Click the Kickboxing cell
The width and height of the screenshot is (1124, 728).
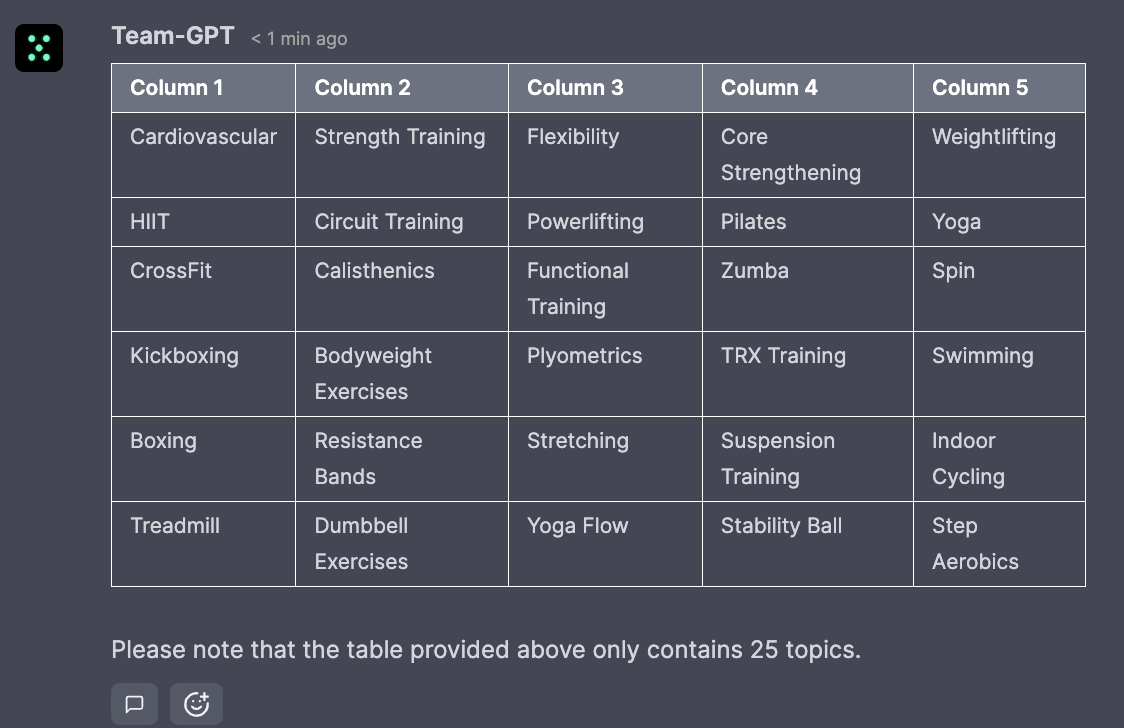[204, 374]
